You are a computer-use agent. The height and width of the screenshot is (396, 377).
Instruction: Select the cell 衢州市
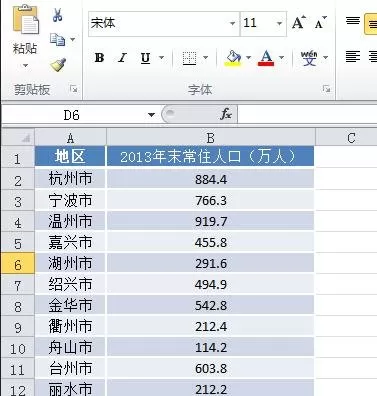pos(70,326)
